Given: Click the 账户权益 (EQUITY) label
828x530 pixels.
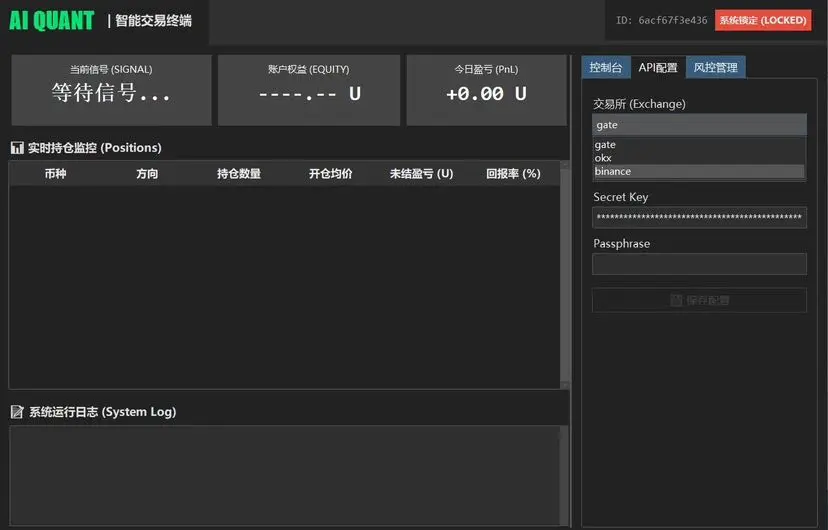Looking at the screenshot, I should [x=308, y=69].
